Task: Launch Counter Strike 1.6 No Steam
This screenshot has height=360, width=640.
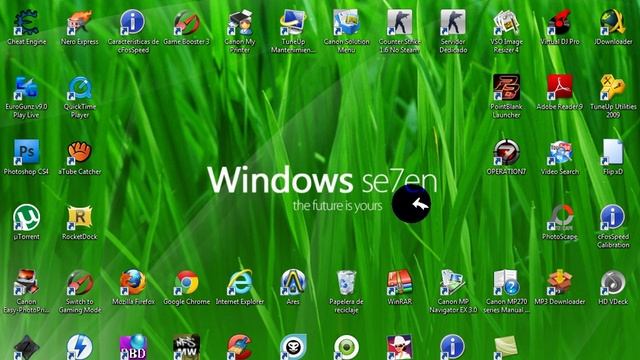Action: coord(400,22)
